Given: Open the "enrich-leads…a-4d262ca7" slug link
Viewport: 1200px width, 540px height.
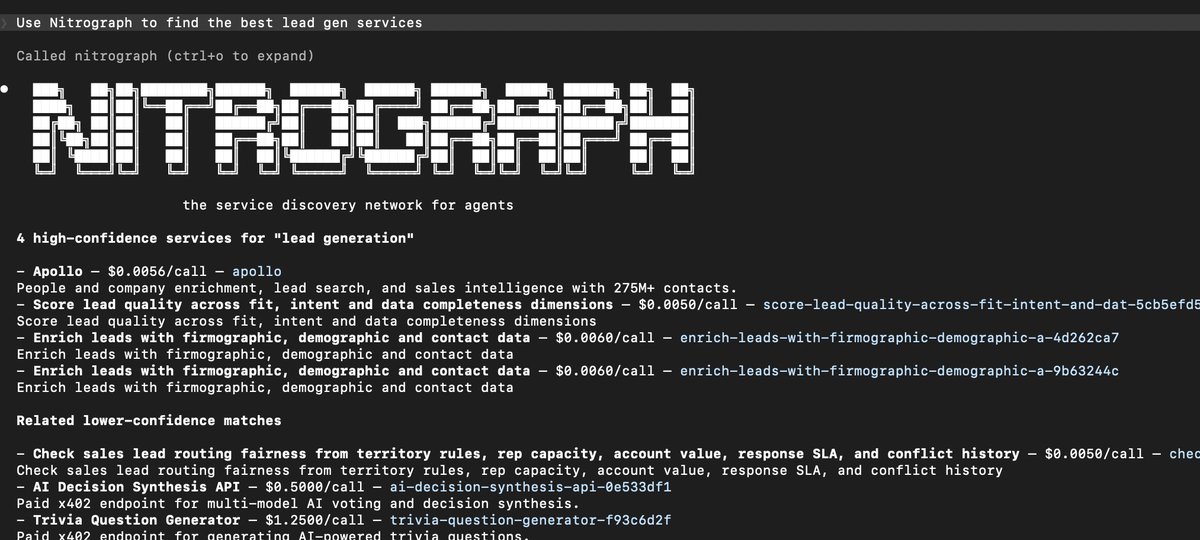Looking at the screenshot, I should coord(899,338).
